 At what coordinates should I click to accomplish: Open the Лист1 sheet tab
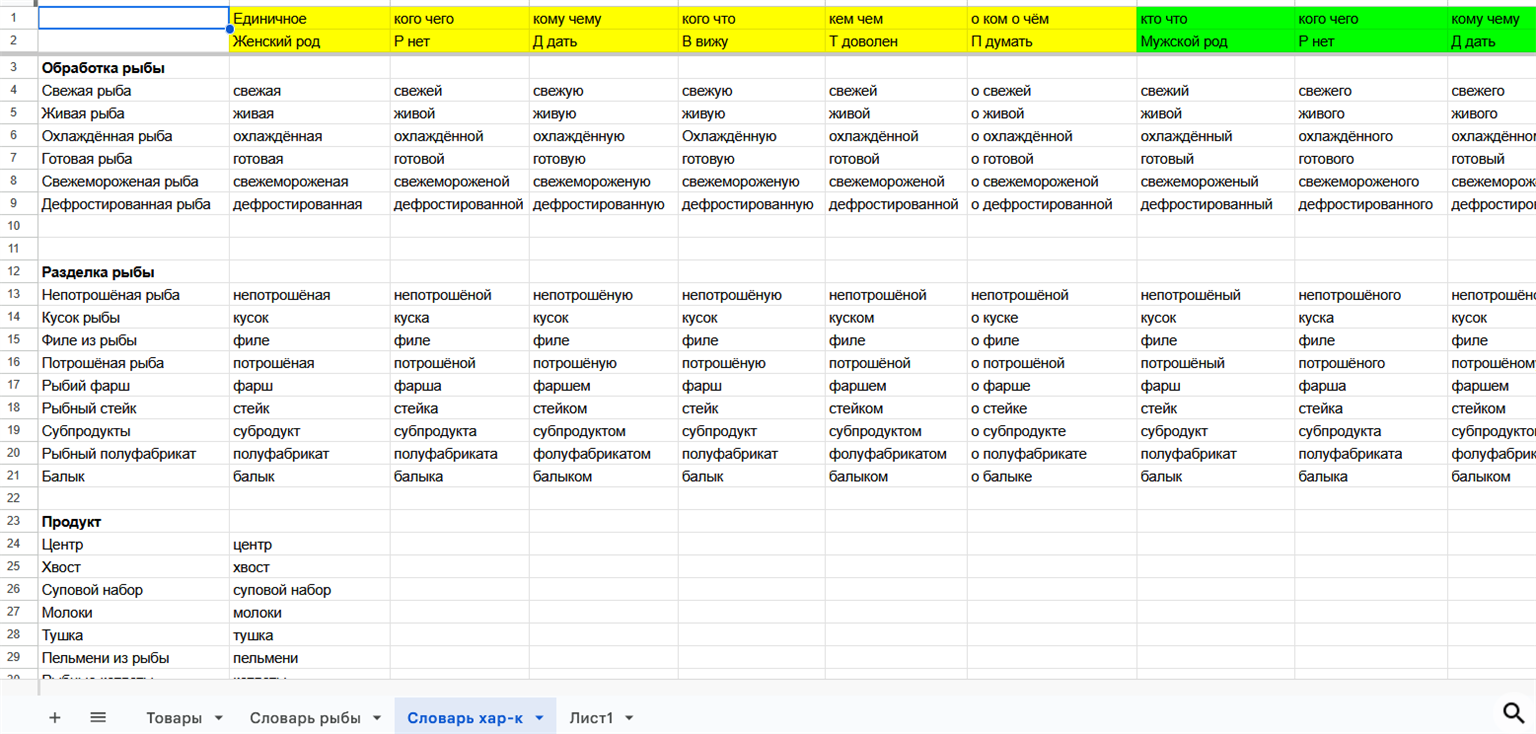click(591, 718)
